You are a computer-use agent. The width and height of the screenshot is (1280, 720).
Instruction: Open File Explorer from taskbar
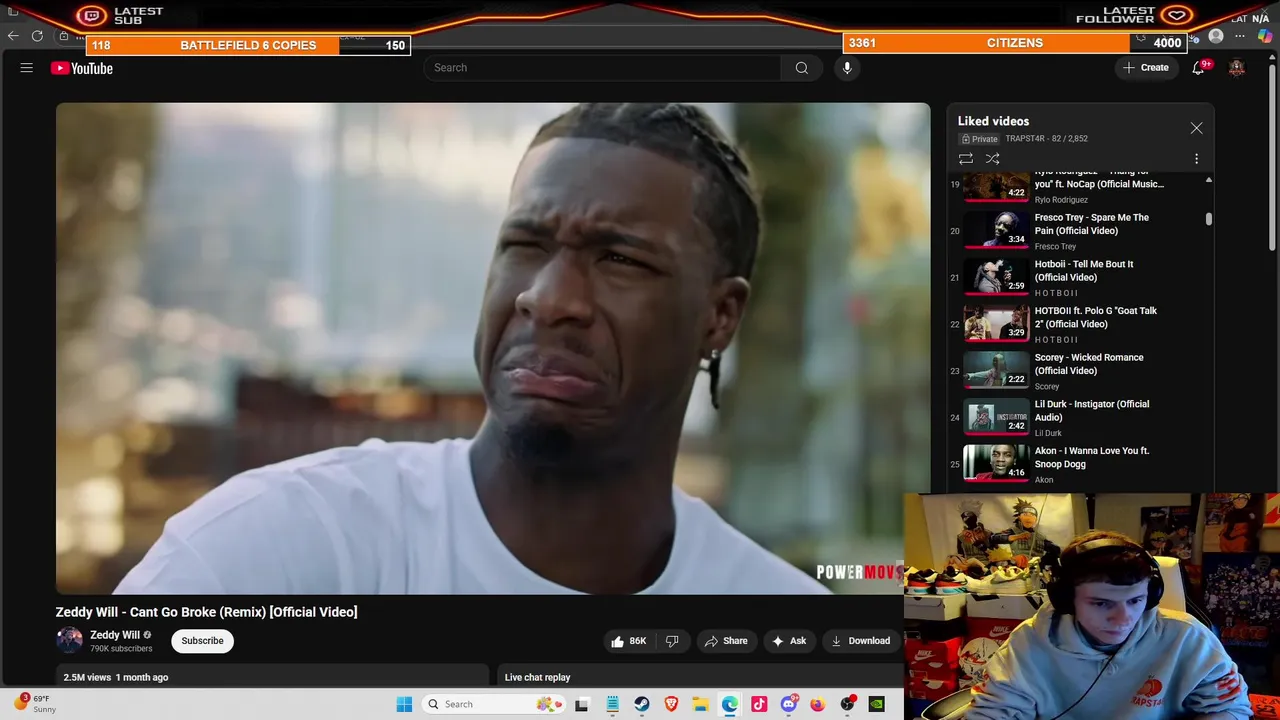click(x=701, y=704)
